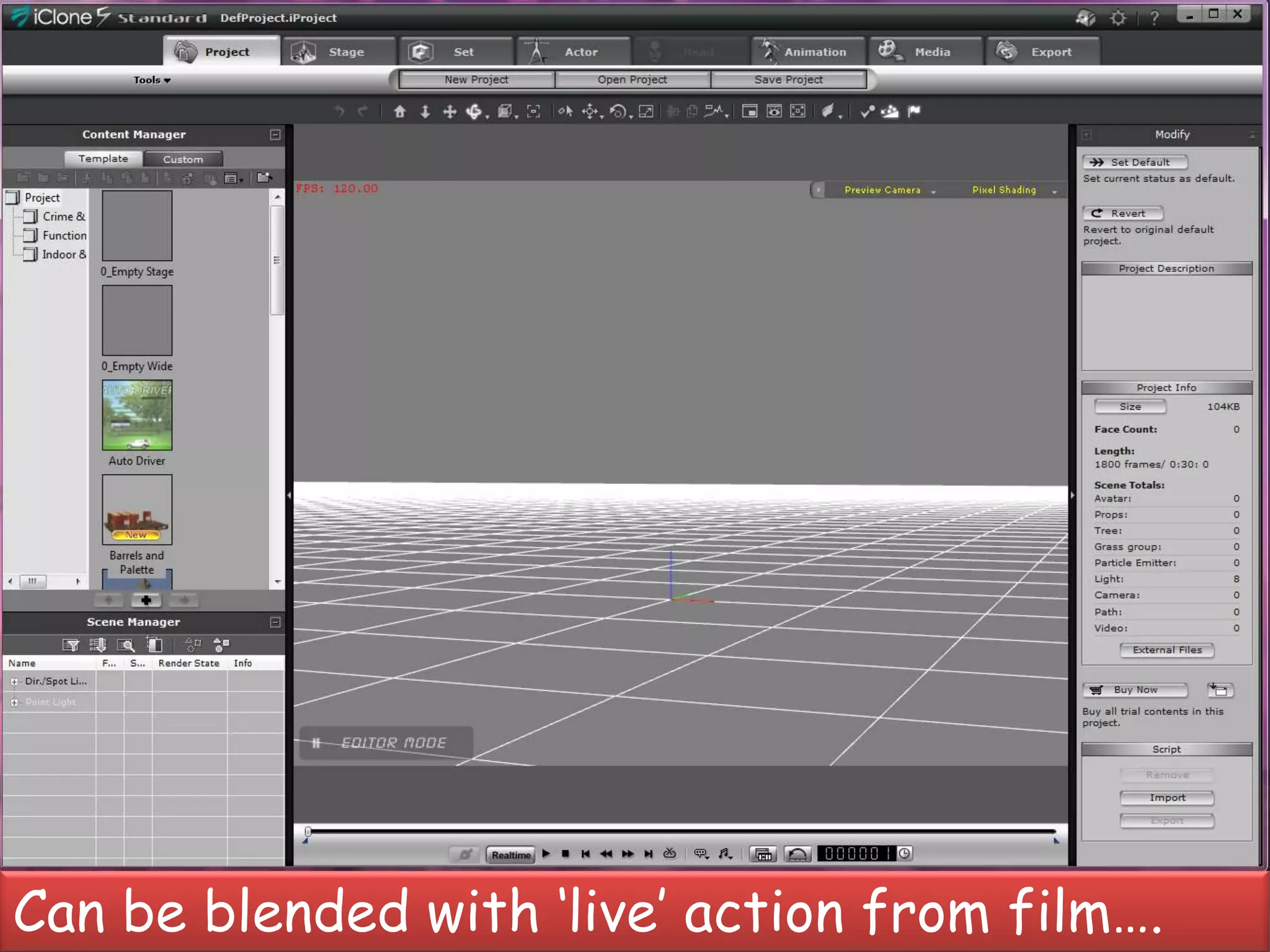This screenshot has width=1270, height=952.
Task: Open the Pixel Shading dropdown
Action: [1015, 190]
